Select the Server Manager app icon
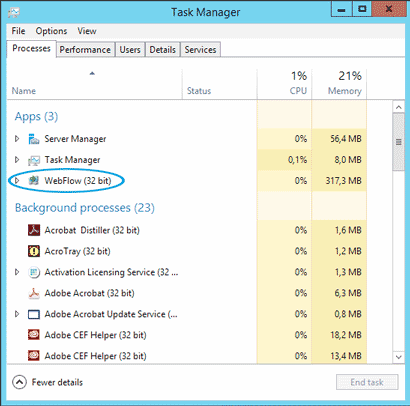The width and height of the screenshot is (410, 406). click(x=34, y=139)
